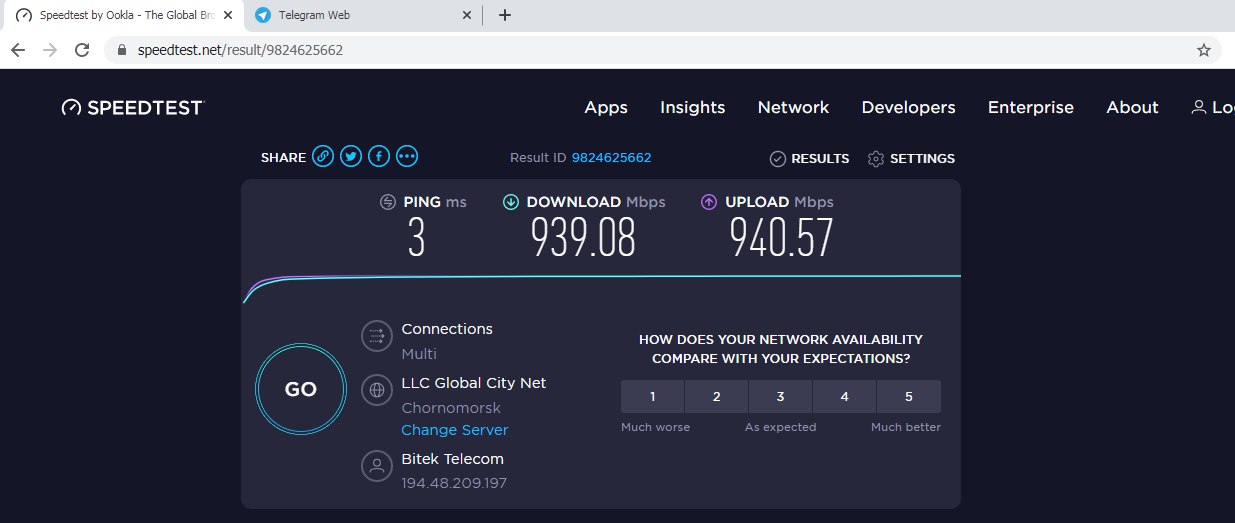
Task: Click the Download arrow icon
Action: click(x=510, y=202)
